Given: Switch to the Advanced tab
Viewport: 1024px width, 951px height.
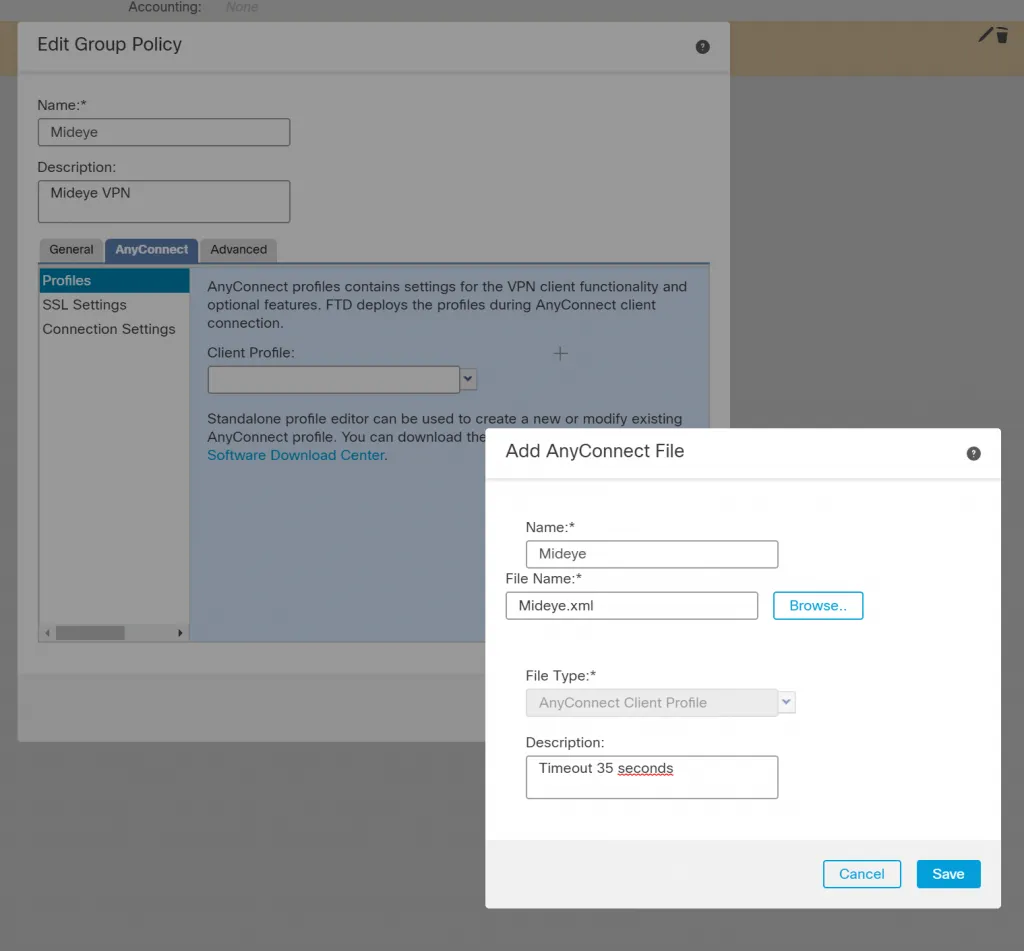Looking at the screenshot, I should [x=238, y=249].
